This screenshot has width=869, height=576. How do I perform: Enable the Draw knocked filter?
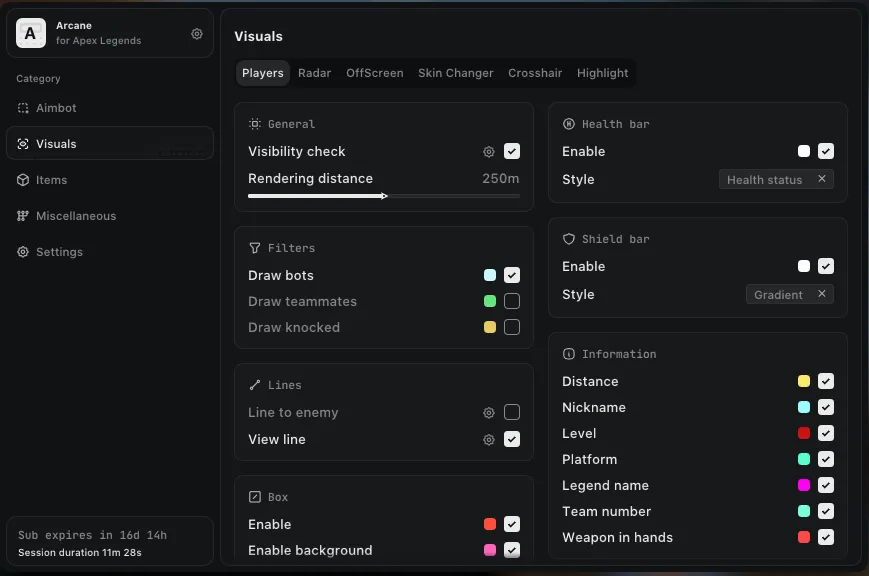pos(512,327)
